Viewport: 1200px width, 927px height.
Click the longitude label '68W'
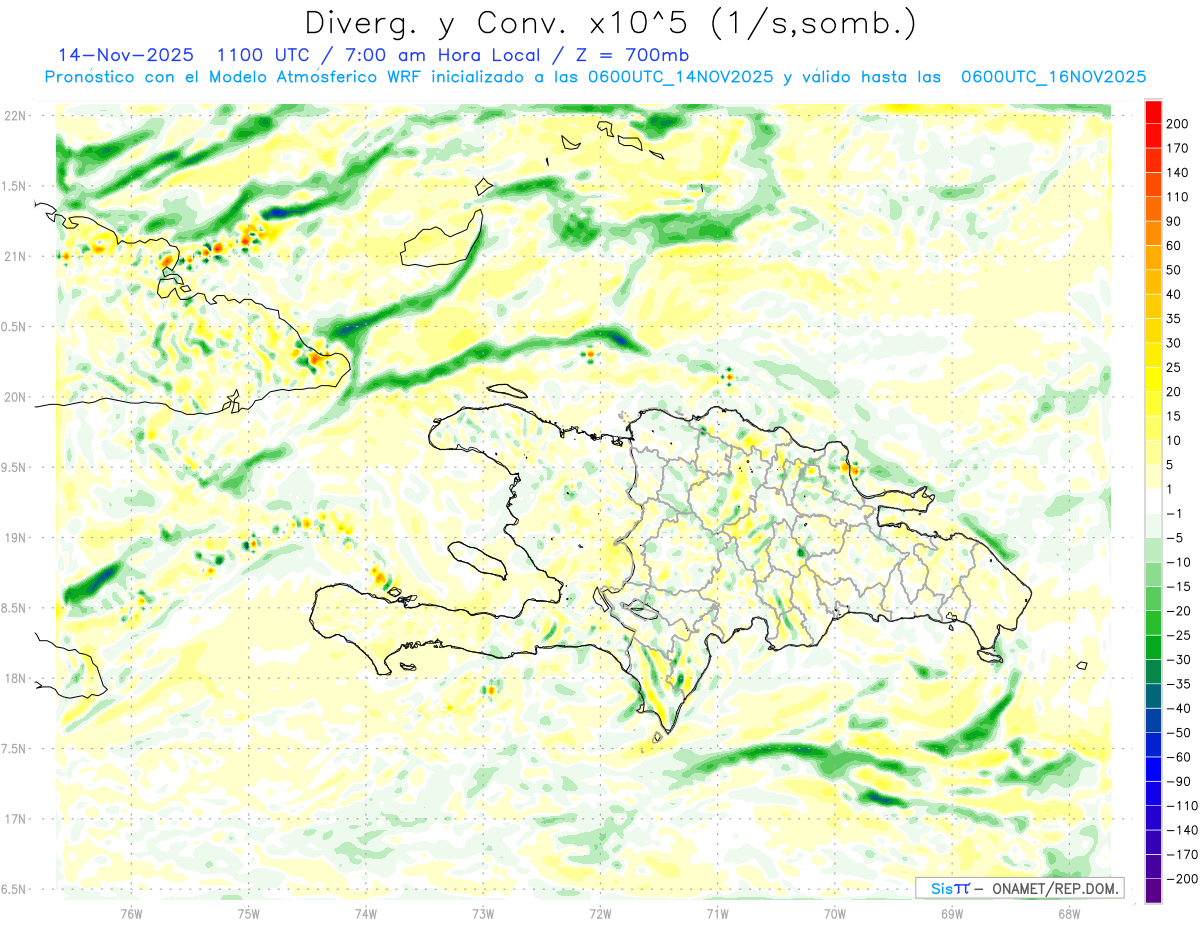click(1069, 914)
